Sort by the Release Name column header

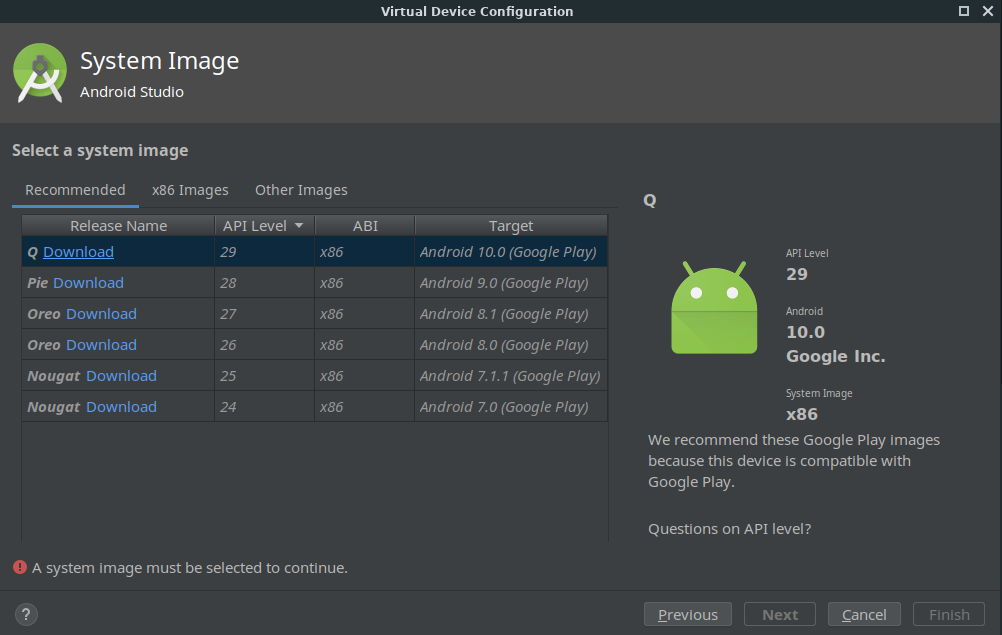(118, 226)
